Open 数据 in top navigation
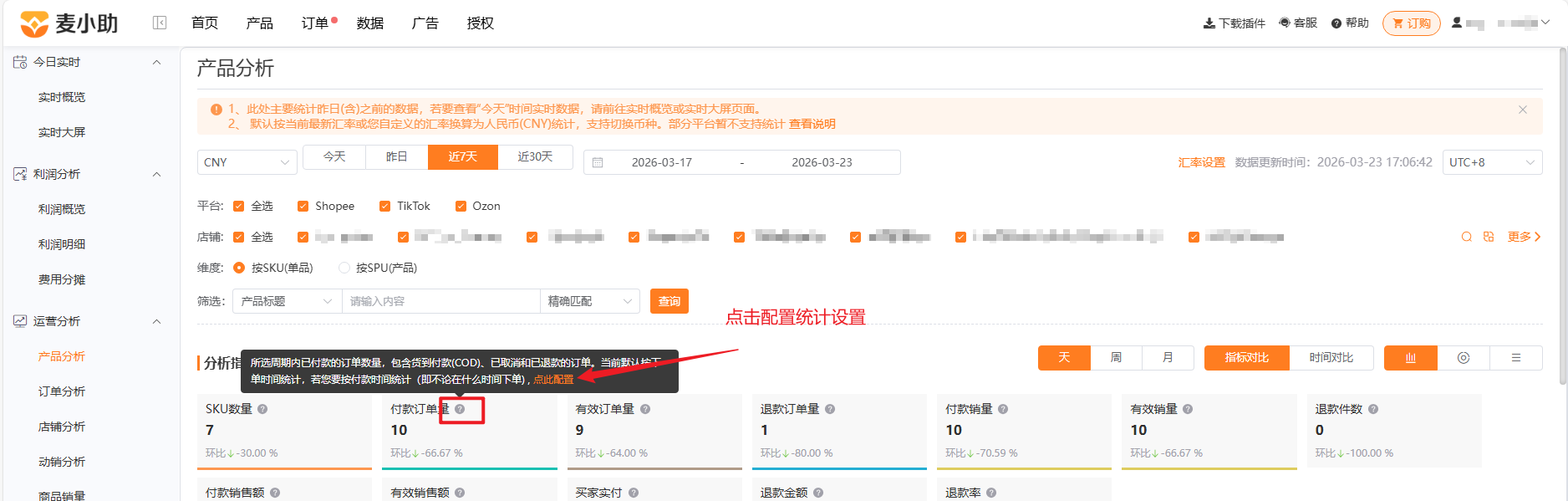This screenshot has width=1568, height=501. click(370, 23)
